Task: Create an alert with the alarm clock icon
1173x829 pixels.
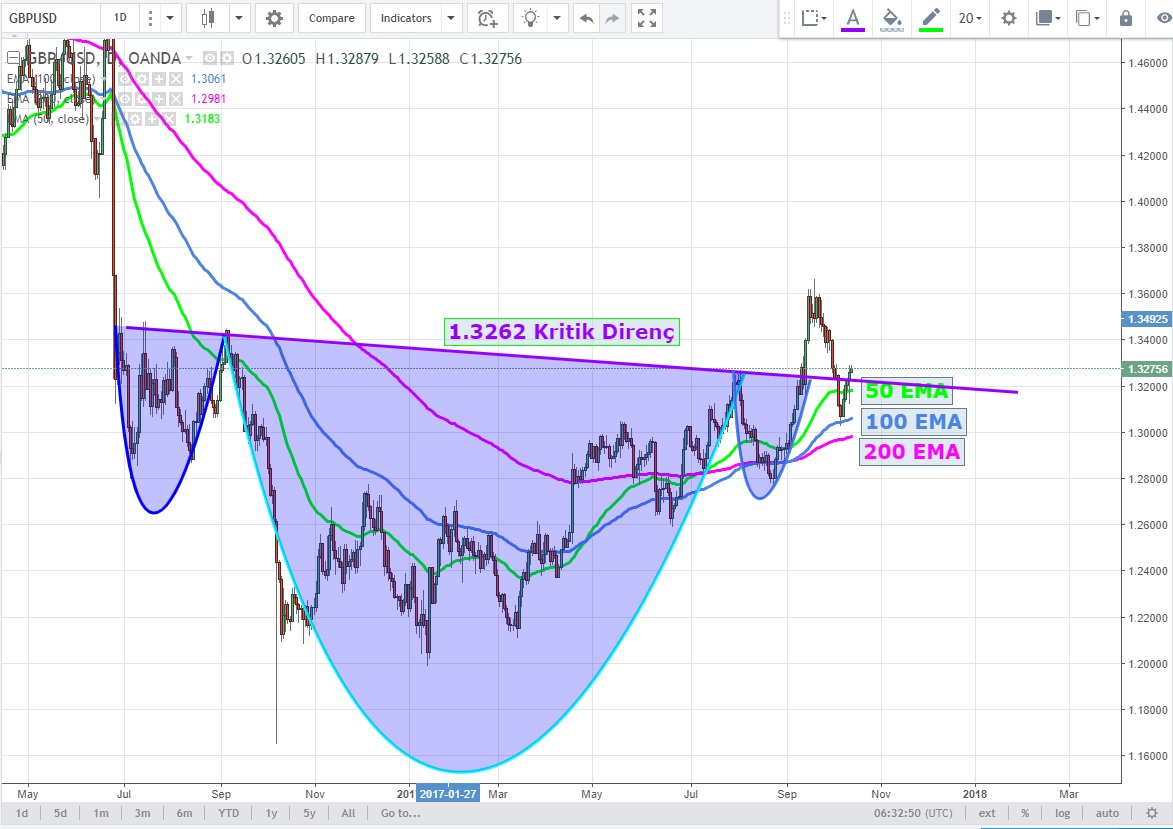Action: point(487,18)
